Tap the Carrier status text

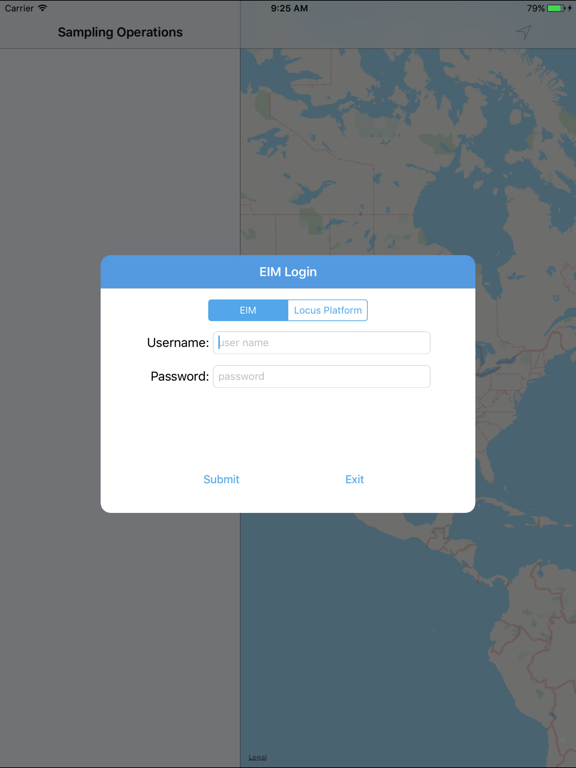pyautogui.click(x=19, y=8)
